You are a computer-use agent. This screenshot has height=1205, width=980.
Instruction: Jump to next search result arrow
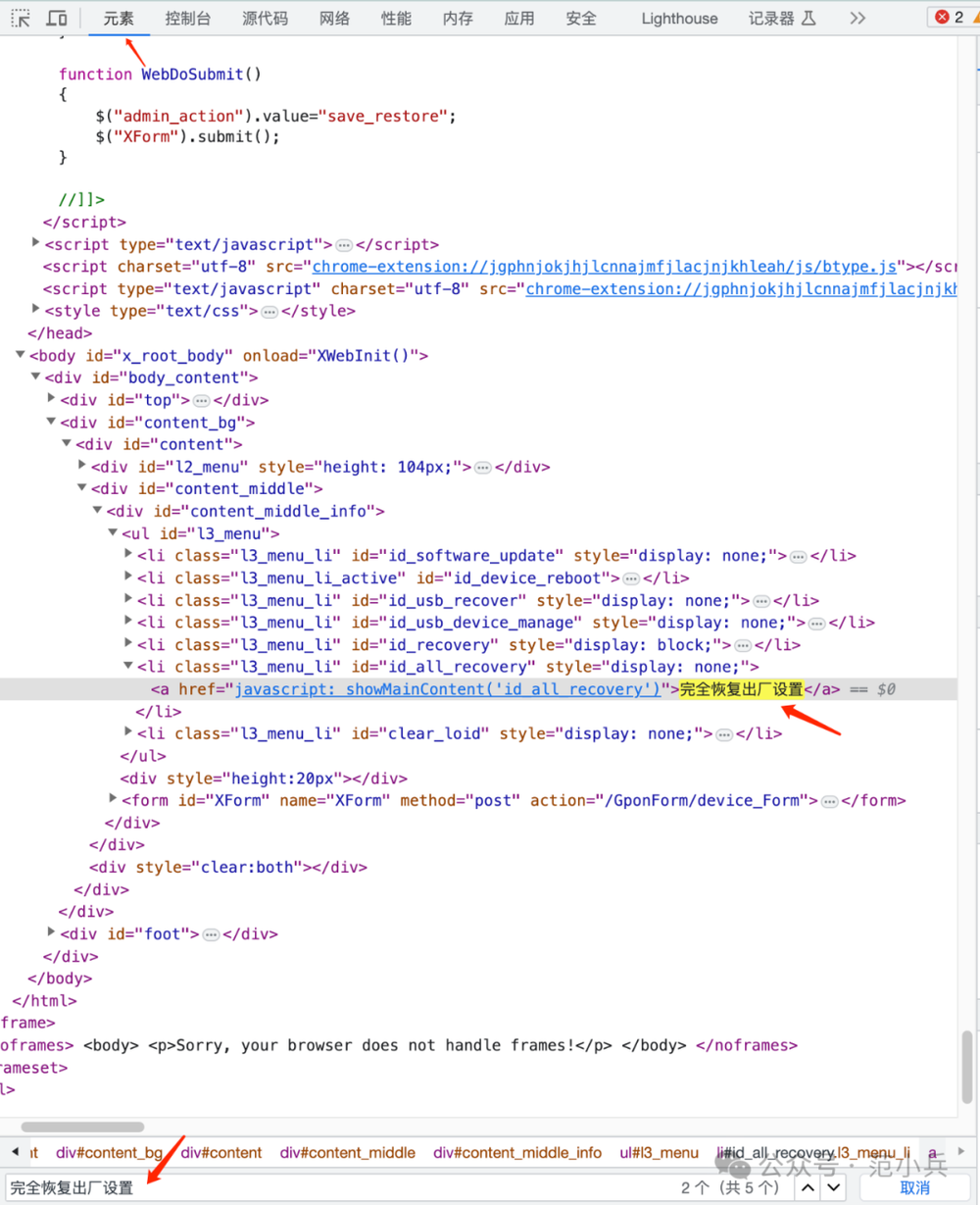pyautogui.click(x=832, y=1187)
